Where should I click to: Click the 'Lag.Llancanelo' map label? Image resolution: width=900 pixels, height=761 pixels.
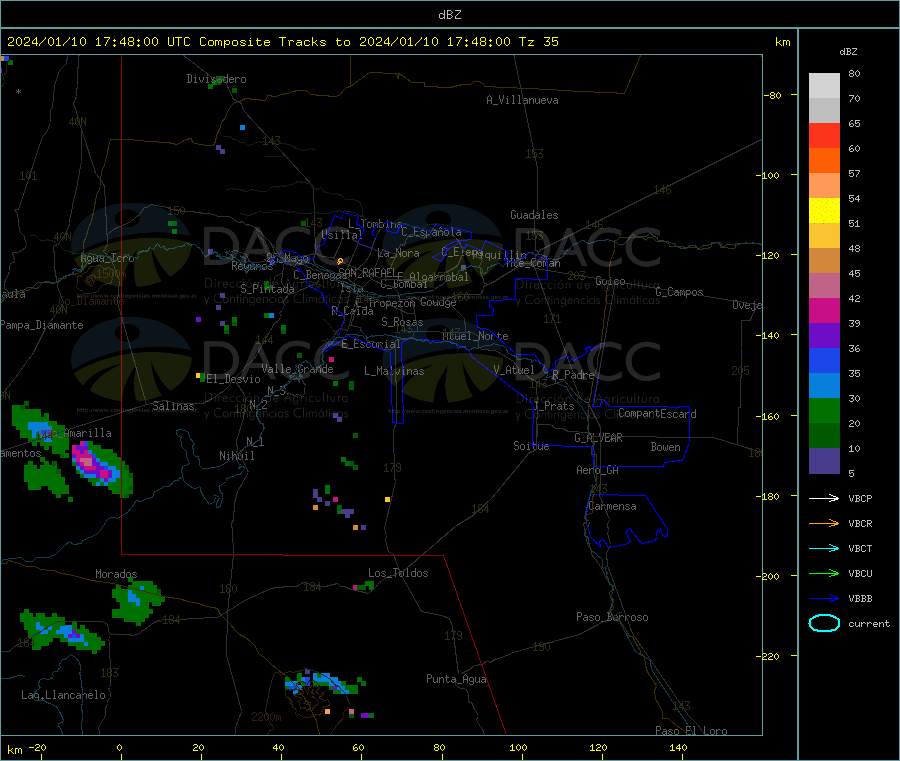[63, 695]
